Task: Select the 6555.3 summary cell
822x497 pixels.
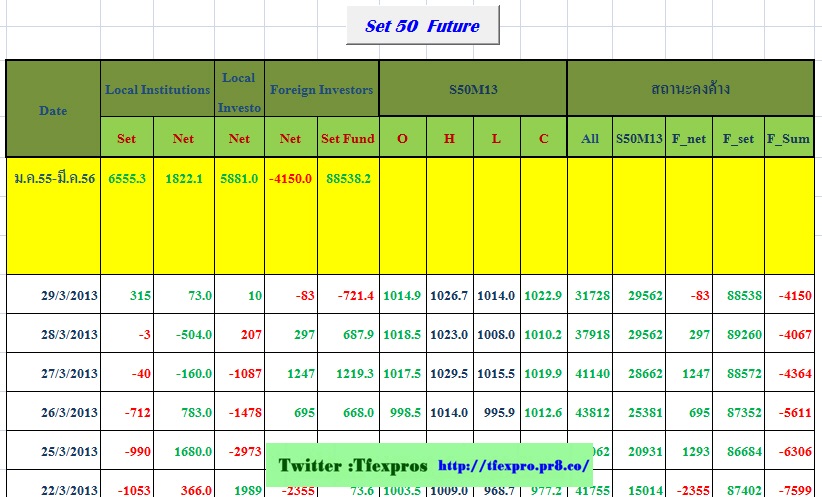Action: tap(127, 178)
